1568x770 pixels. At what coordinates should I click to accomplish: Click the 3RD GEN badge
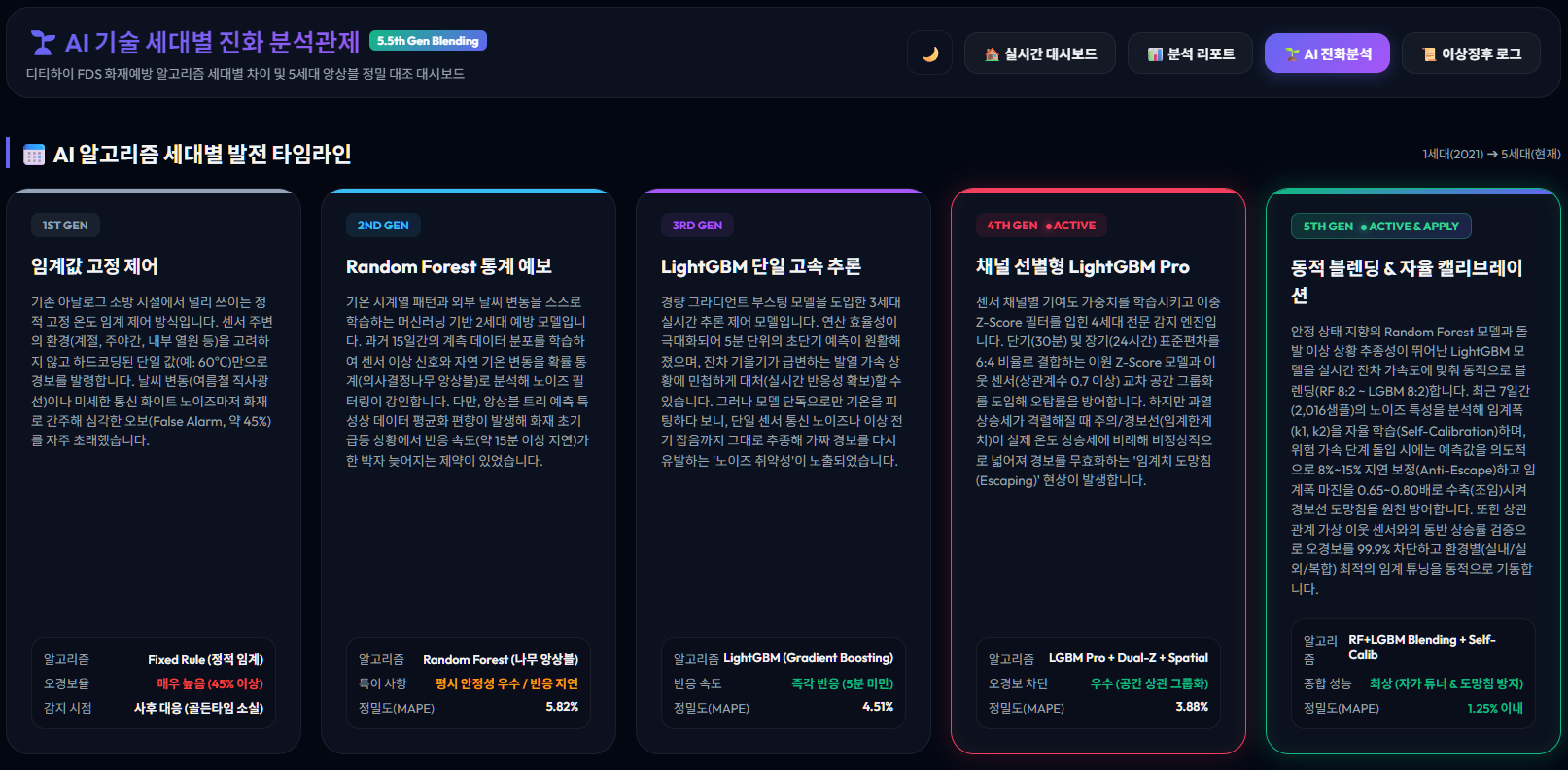click(x=697, y=226)
